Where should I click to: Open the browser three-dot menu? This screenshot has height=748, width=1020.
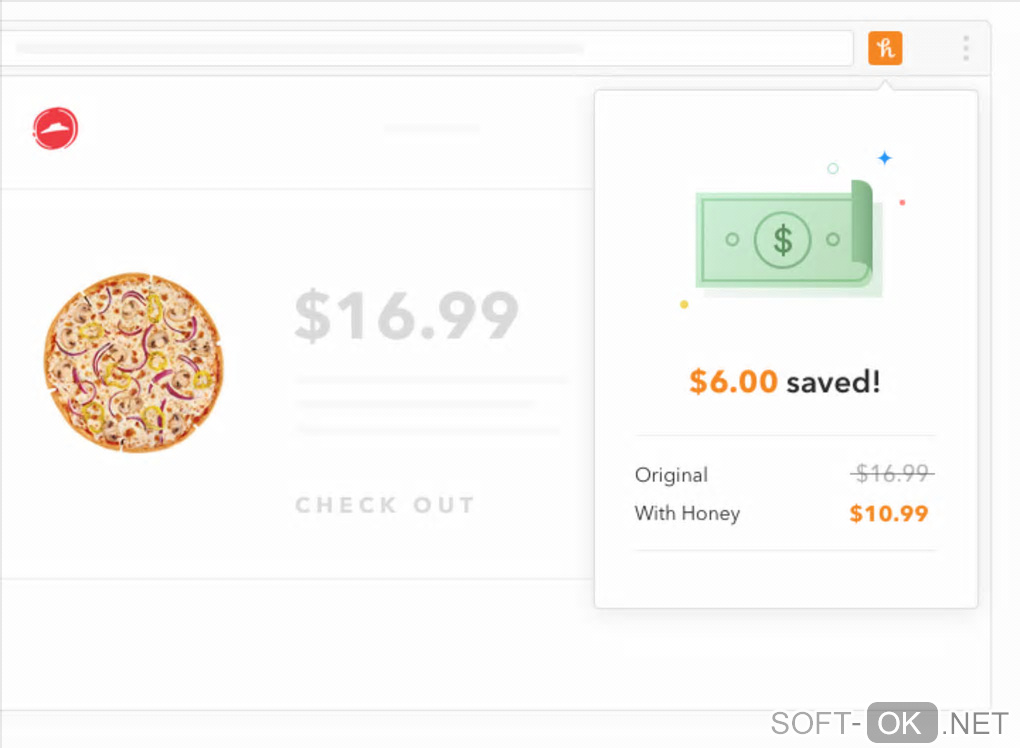[965, 48]
